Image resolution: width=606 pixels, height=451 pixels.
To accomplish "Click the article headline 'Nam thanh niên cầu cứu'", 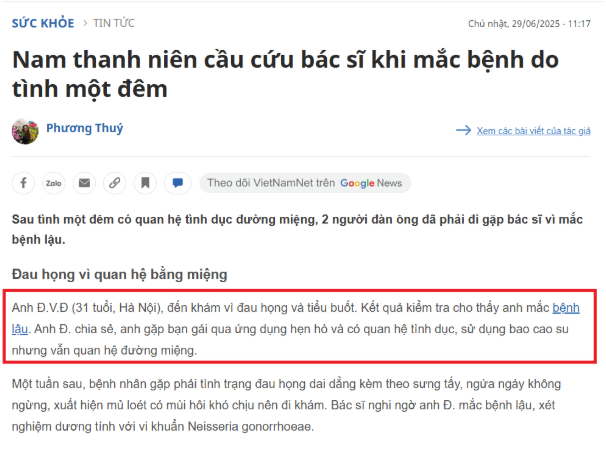I will (286, 74).
